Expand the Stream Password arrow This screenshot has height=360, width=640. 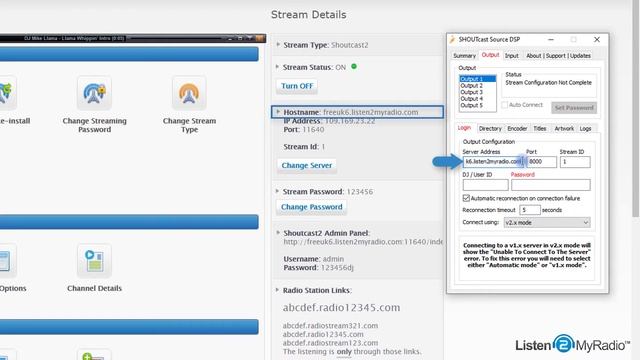tap(278, 191)
